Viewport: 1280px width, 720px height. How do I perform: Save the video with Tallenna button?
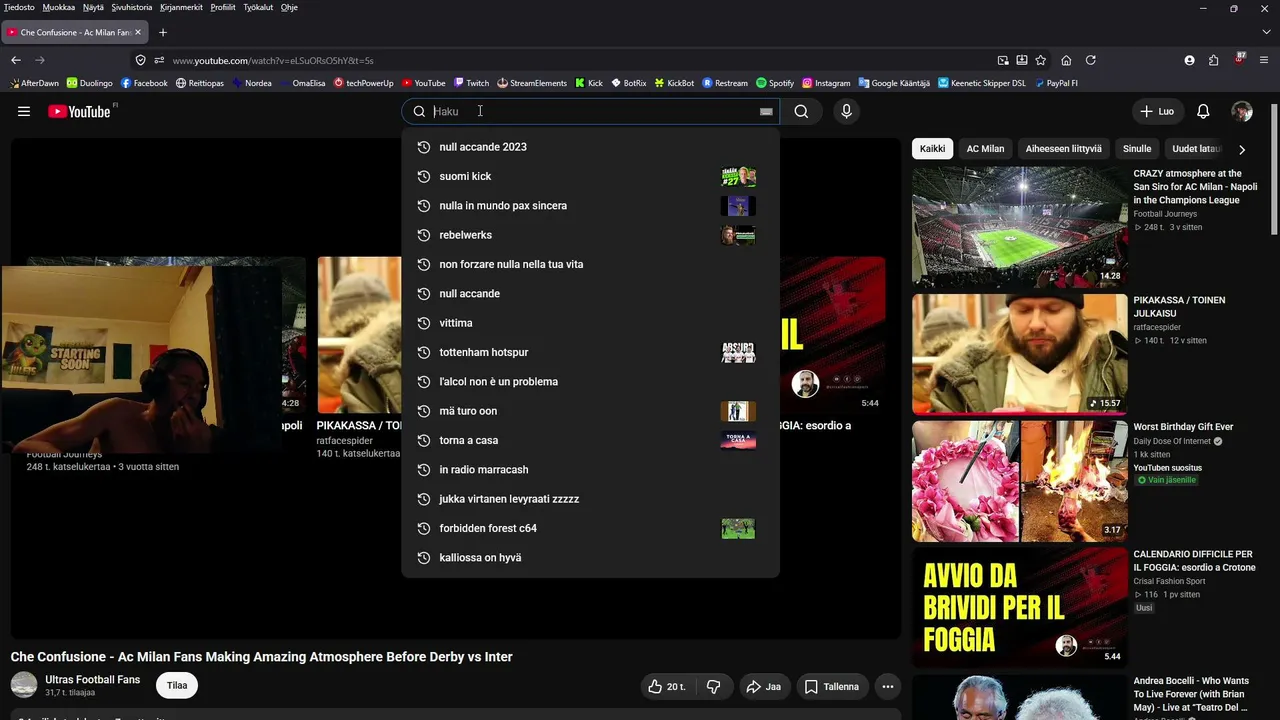tap(832, 687)
